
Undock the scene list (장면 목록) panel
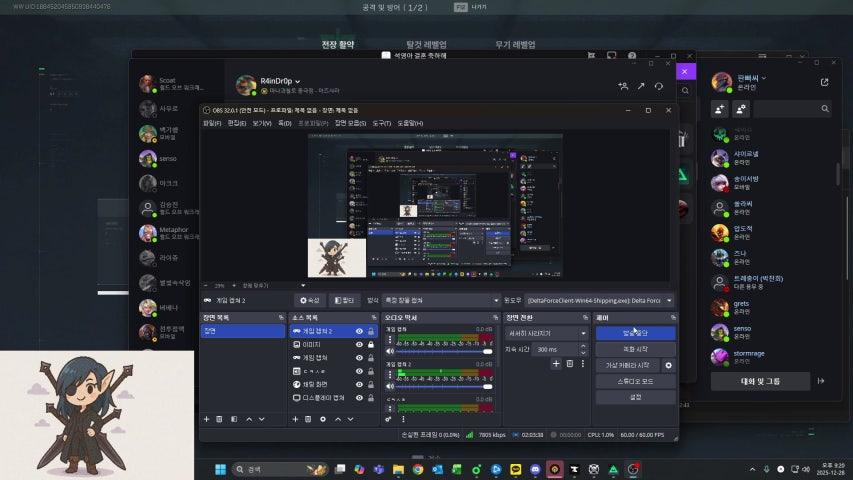coord(281,317)
